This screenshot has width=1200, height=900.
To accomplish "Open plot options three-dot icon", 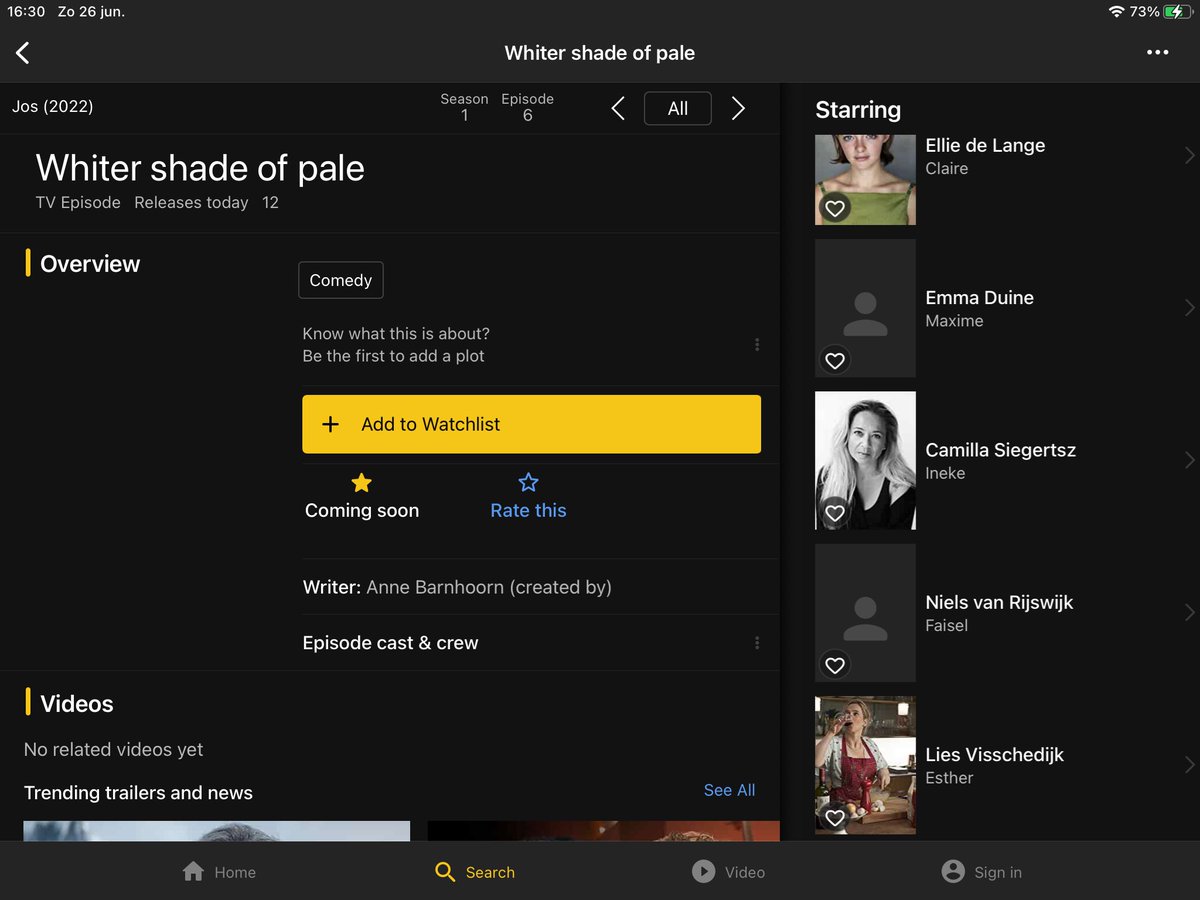I will [x=757, y=345].
